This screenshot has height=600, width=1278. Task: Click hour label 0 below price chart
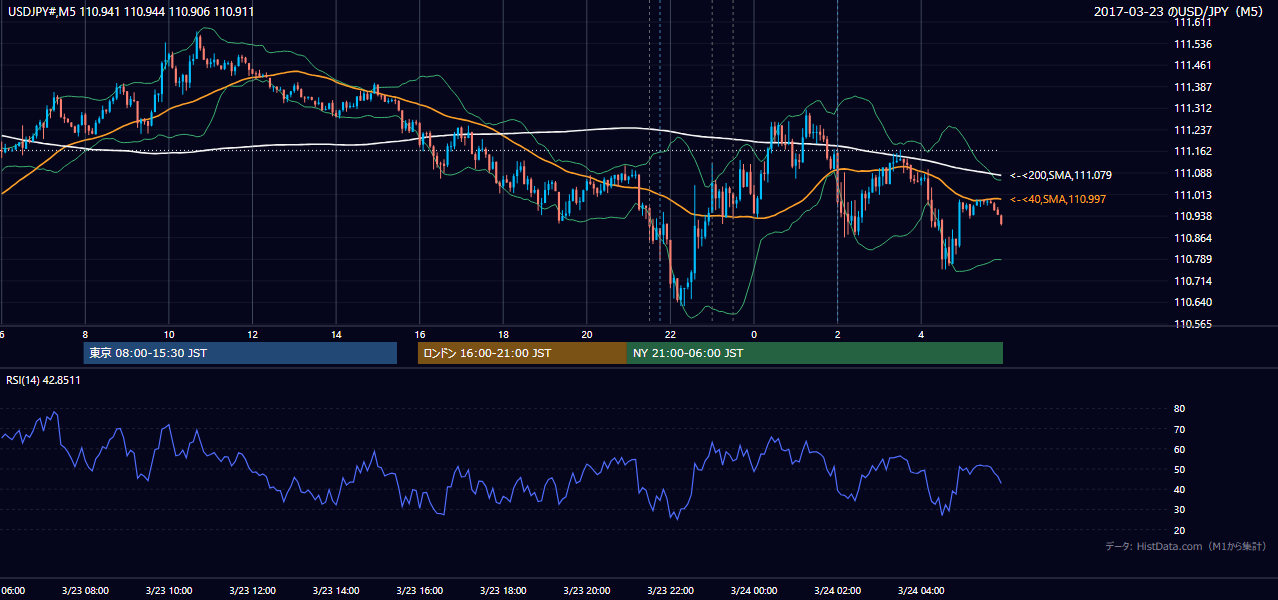coord(754,335)
